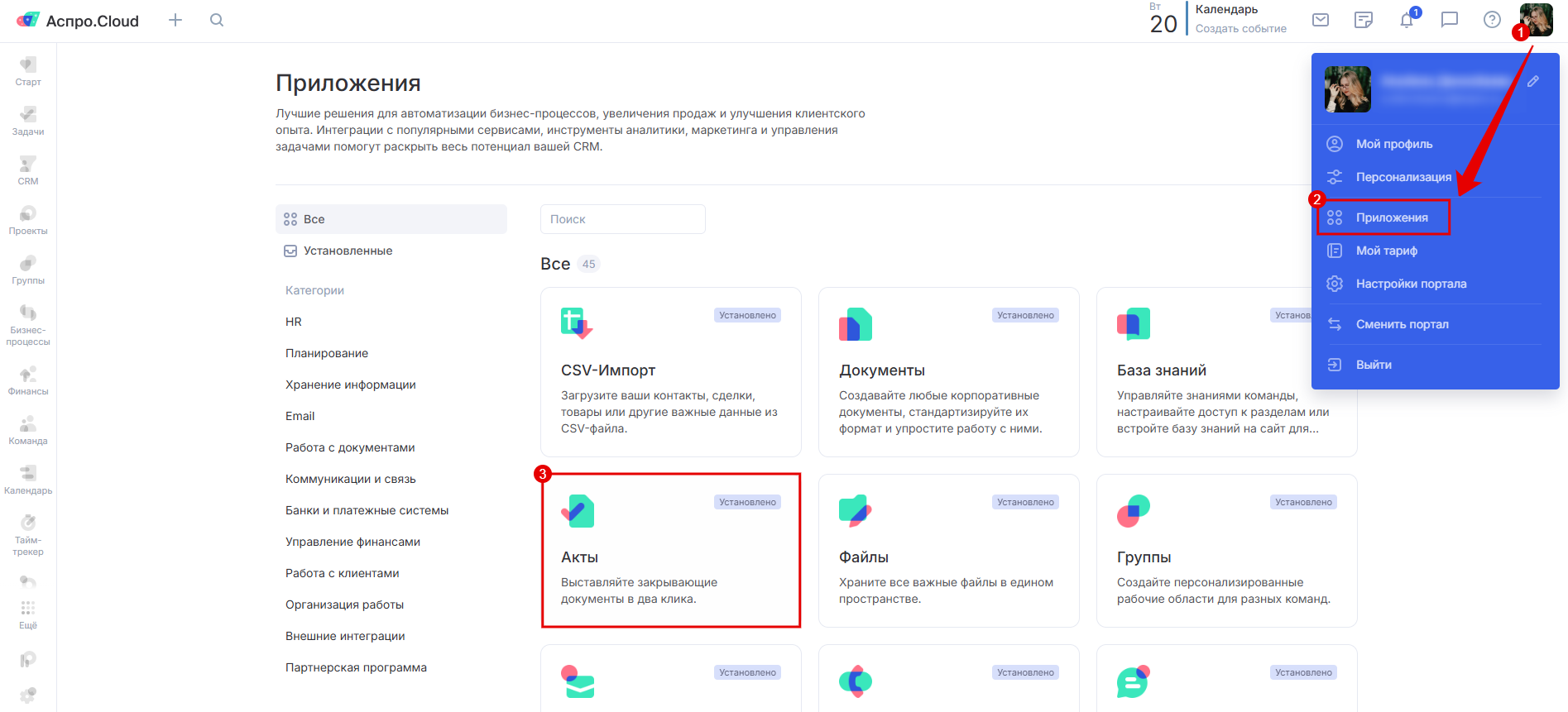
Task: Open Настройки портала menu item
Action: click(x=1410, y=284)
